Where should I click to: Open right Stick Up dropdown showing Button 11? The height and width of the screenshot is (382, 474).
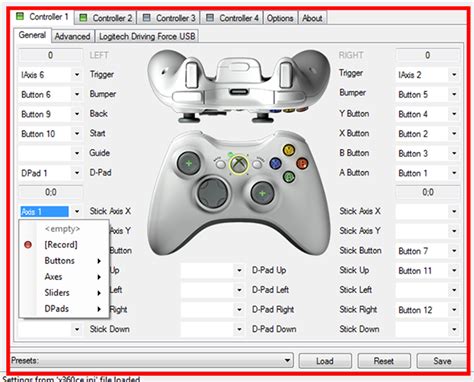[x=428, y=270]
